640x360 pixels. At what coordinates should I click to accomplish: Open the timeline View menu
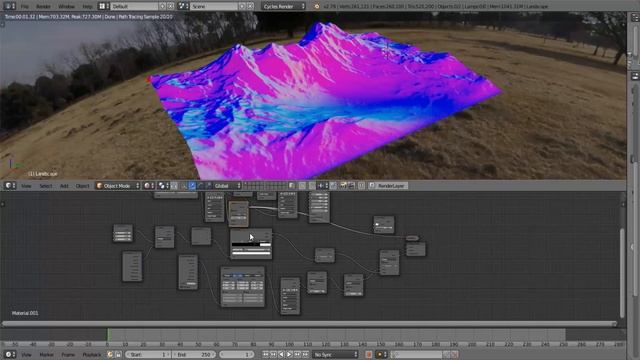[x=26, y=355]
